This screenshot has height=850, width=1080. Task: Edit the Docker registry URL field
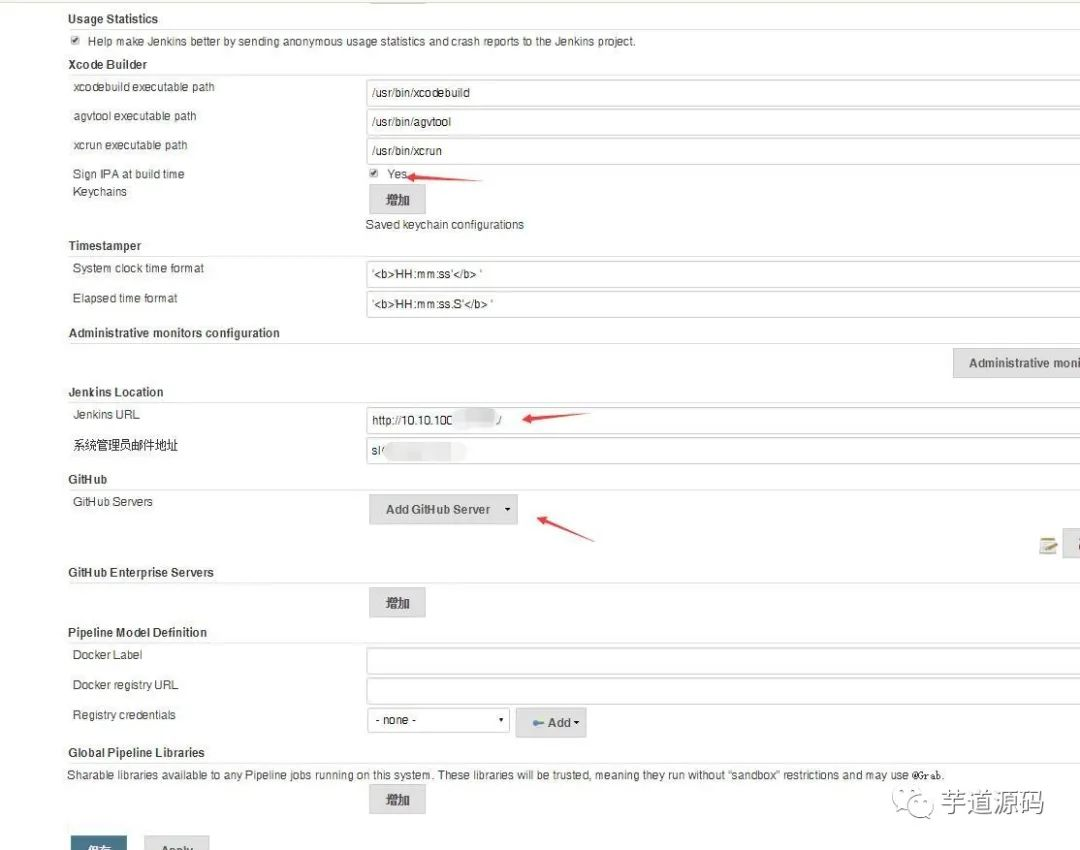723,691
